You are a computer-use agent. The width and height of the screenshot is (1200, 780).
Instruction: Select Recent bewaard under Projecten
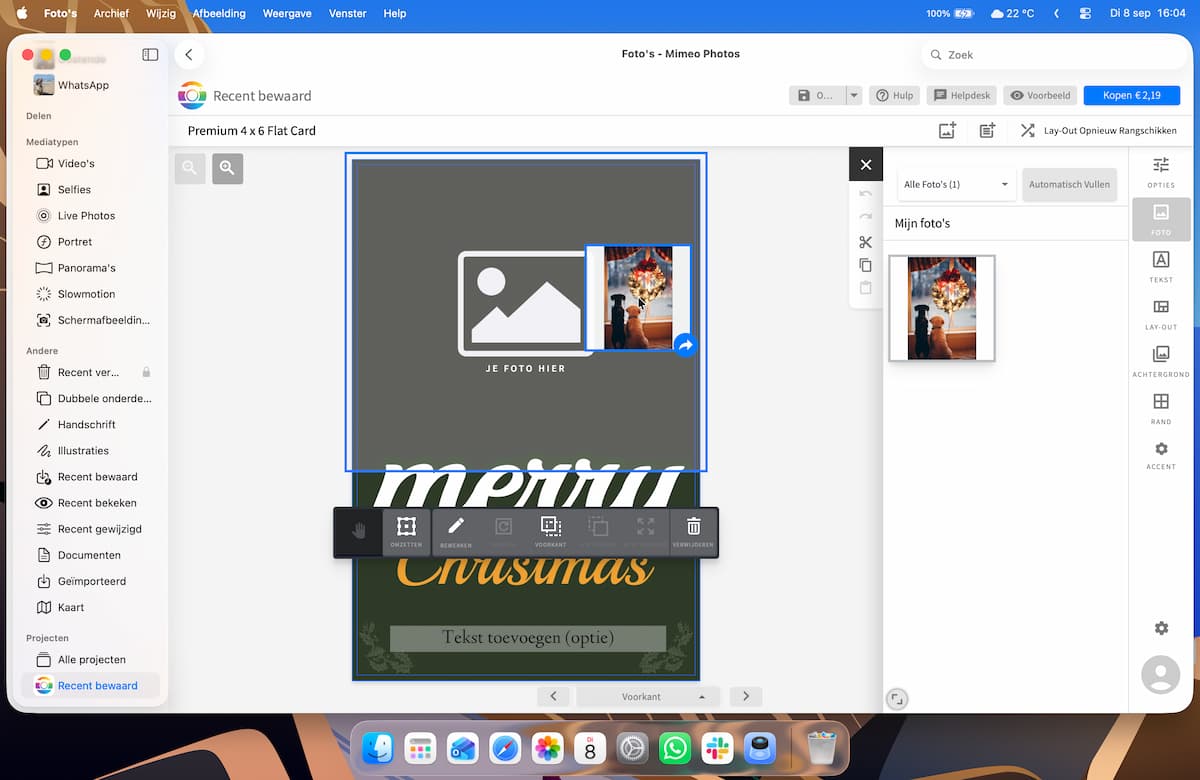(90, 686)
